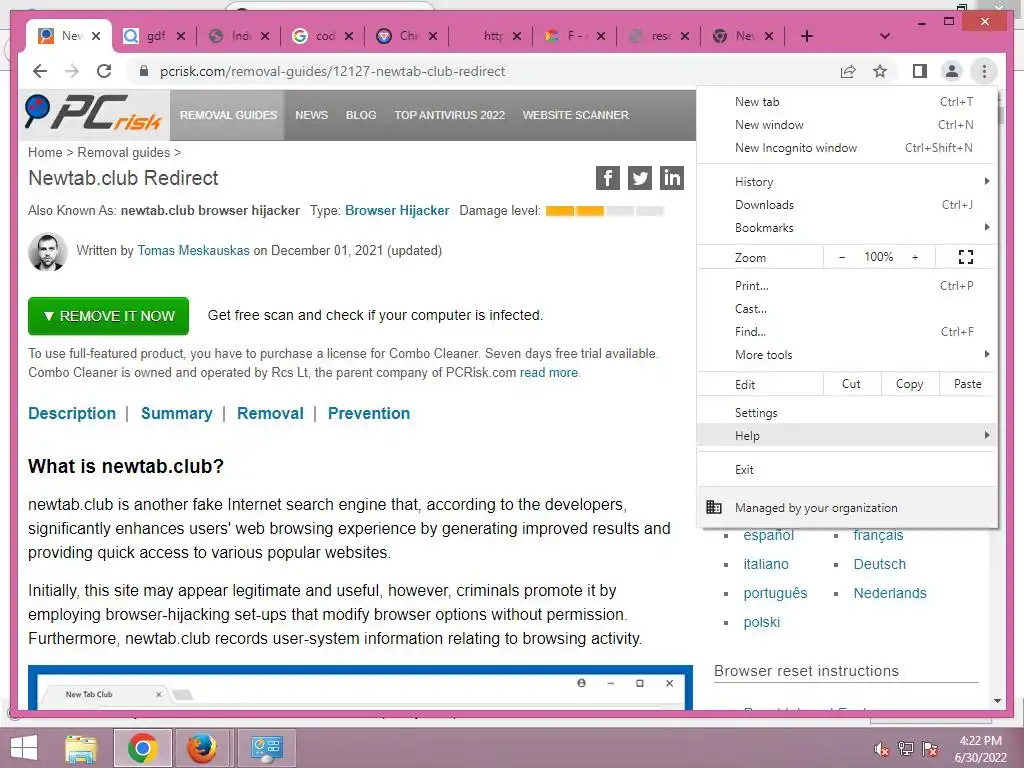Bookmark this page with the star icon
The image size is (1024, 768).
pos(880,71)
